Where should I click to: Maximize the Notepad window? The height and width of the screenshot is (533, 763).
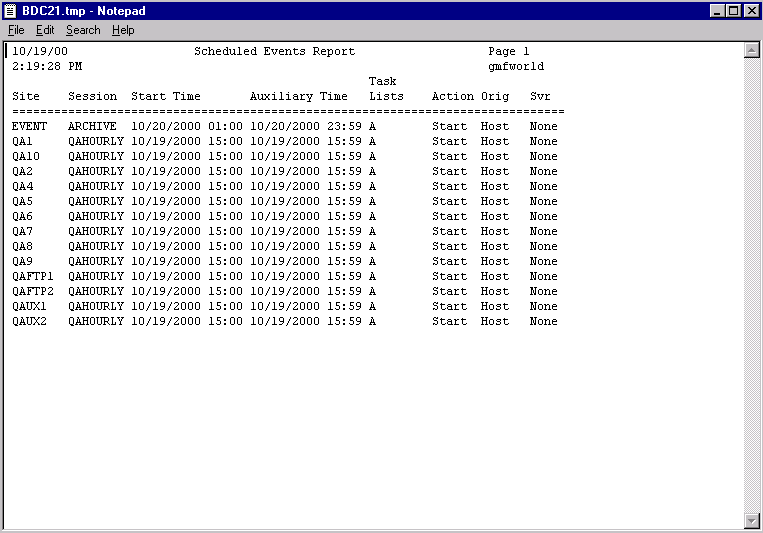[734, 10]
